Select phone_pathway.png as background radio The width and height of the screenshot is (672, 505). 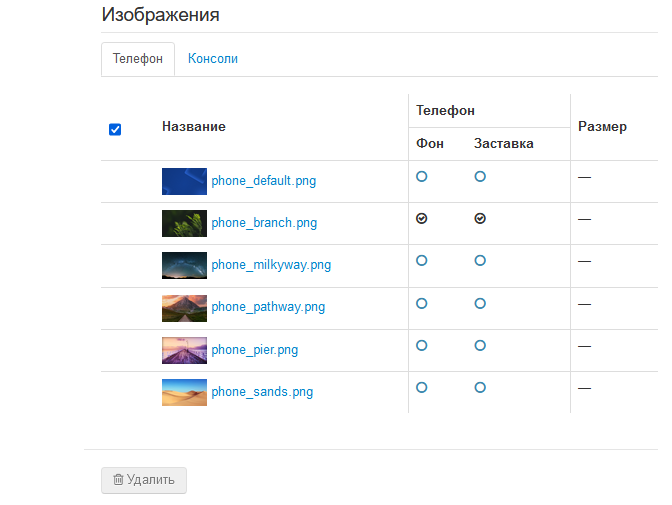[x=422, y=303]
